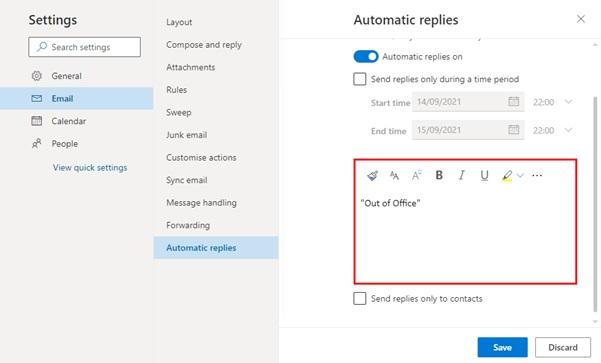This screenshot has width=601, height=363.
Task: Check Send replies only during a time period
Action: pyautogui.click(x=360, y=79)
